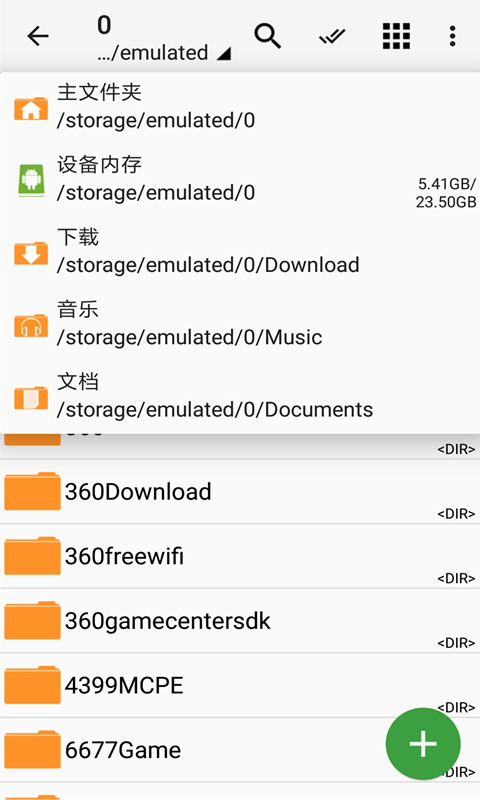Open the 360gamecentersdk folder

tap(240, 621)
